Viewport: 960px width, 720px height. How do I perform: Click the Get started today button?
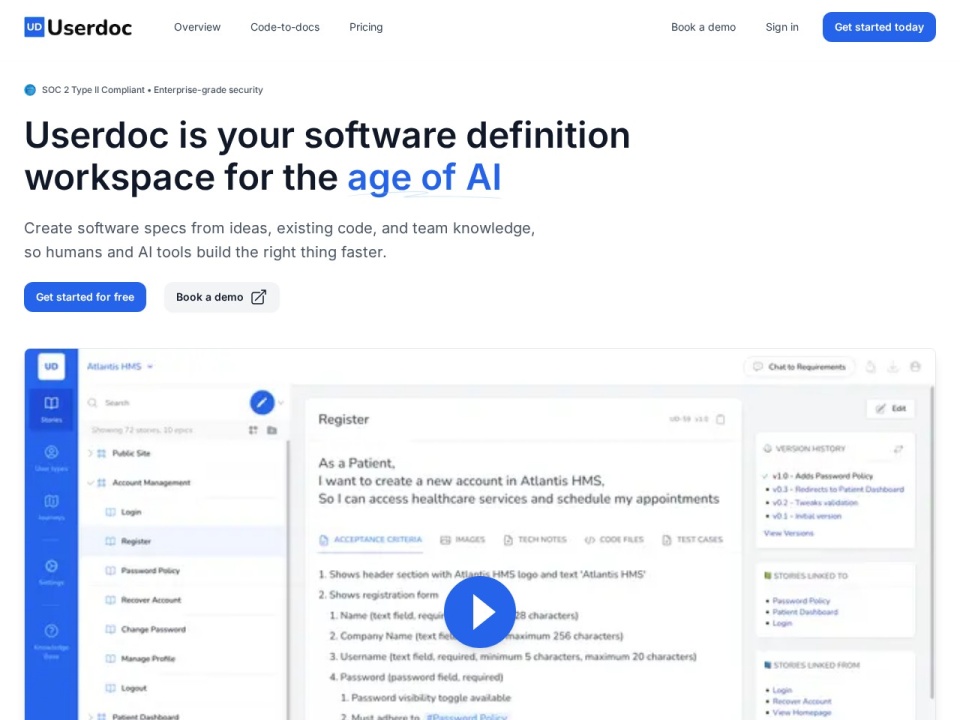pyautogui.click(x=879, y=27)
